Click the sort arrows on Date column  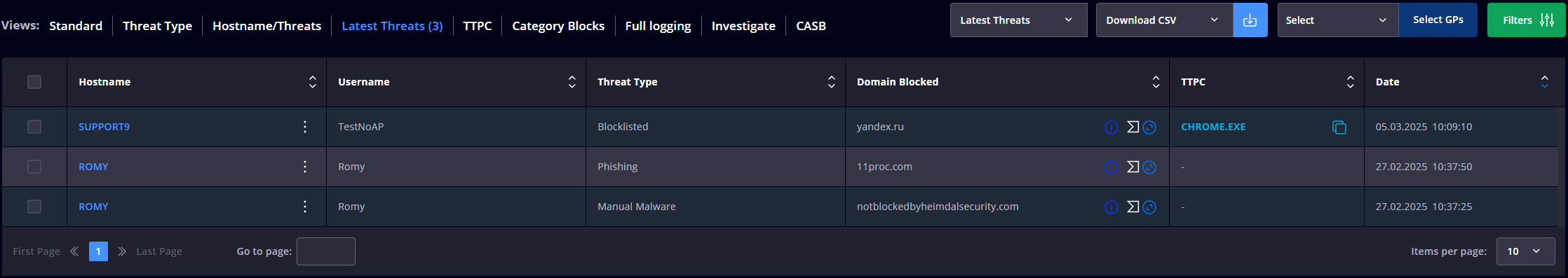1544,82
